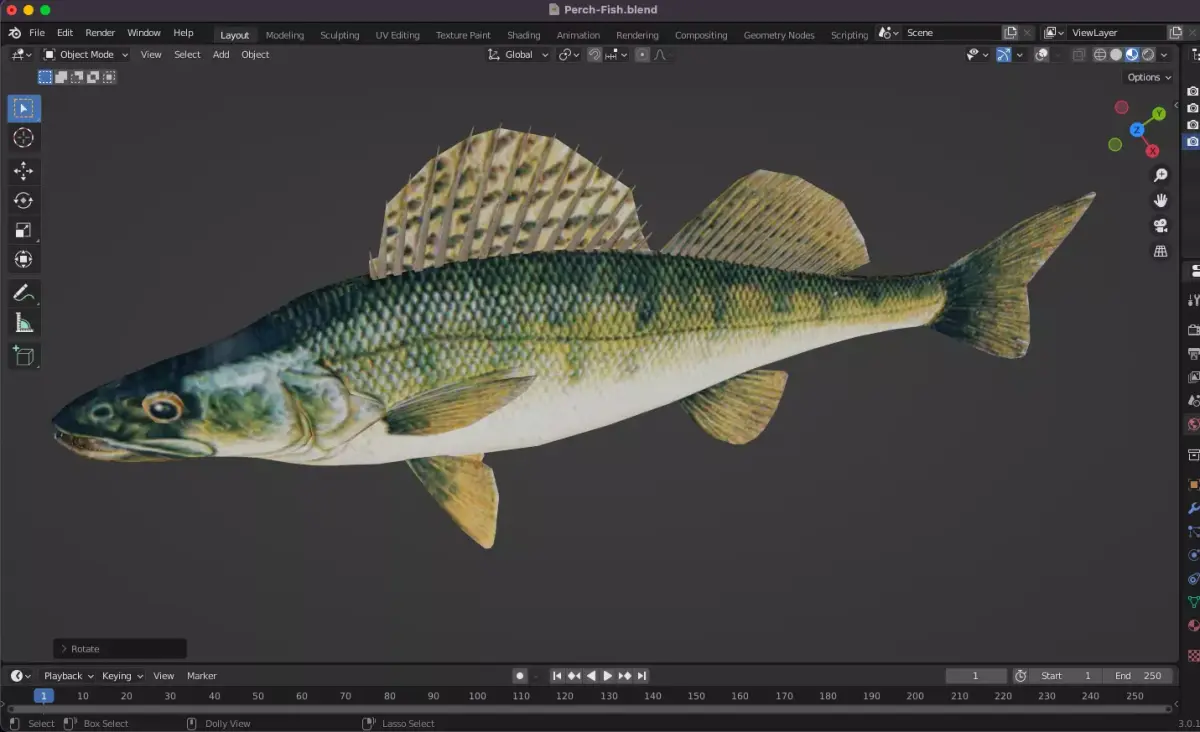
Task: Click the zoom magnifier viewport icon
Action: click(1161, 175)
